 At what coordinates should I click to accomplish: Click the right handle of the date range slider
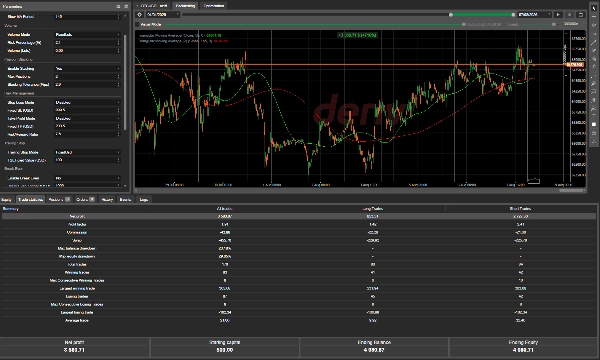click(x=513, y=15)
